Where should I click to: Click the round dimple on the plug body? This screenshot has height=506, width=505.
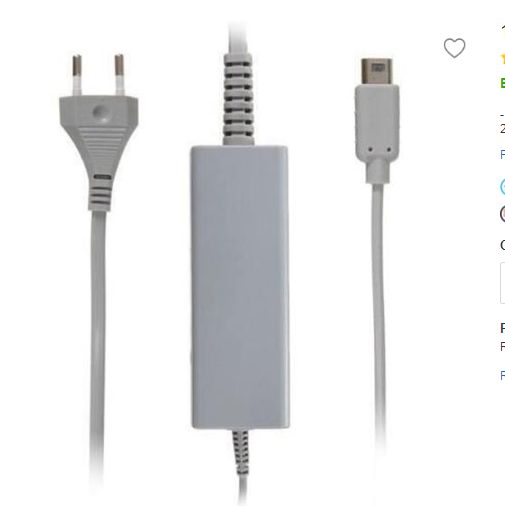(100, 112)
